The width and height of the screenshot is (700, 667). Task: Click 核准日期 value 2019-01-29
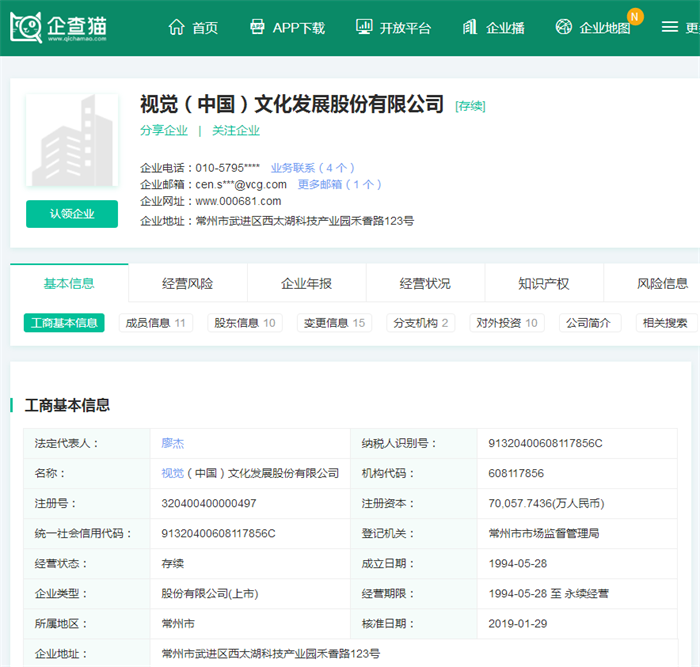pyautogui.click(x=517, y=624)
